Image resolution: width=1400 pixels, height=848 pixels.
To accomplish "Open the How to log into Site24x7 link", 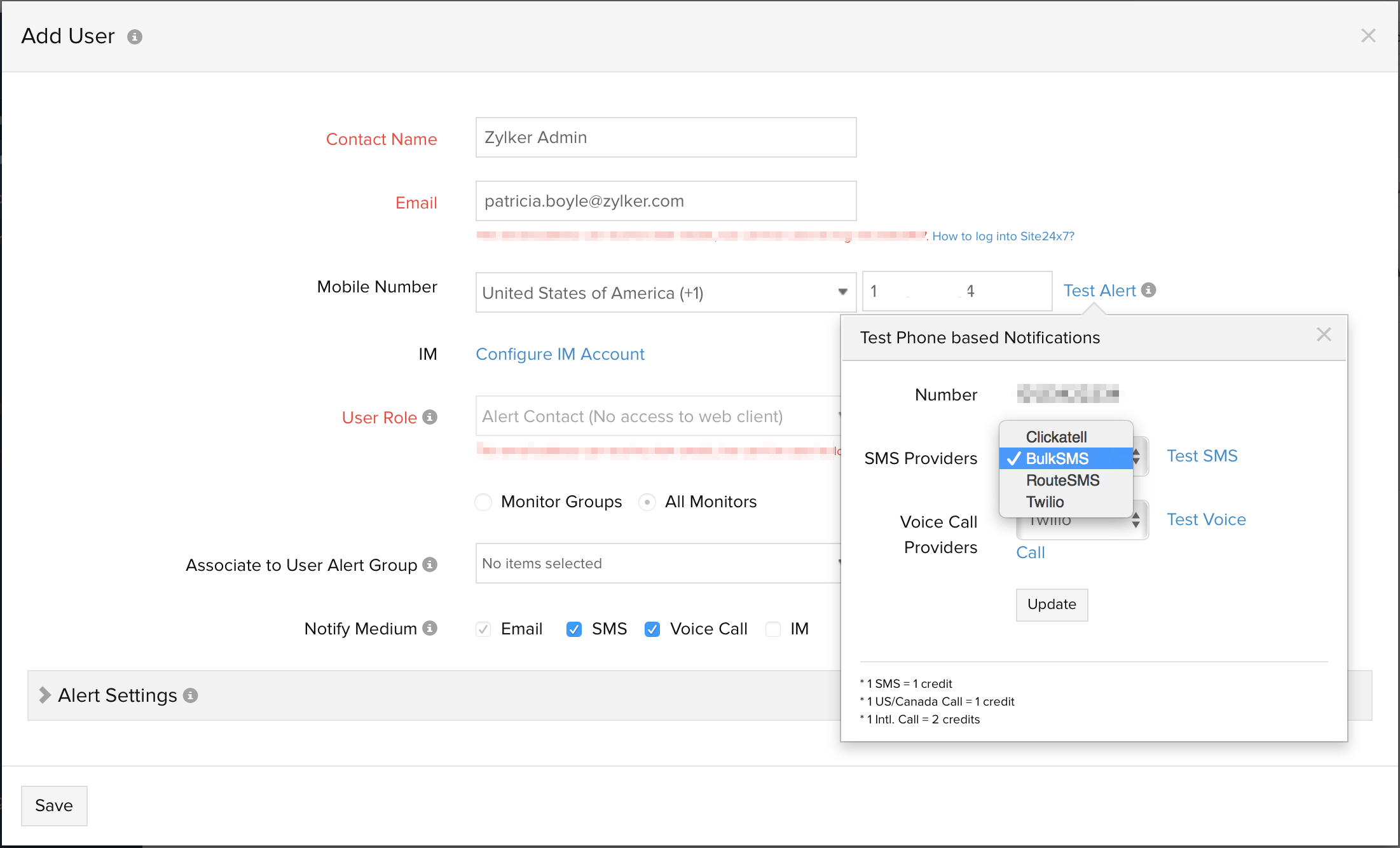I will click(1002, 236).
